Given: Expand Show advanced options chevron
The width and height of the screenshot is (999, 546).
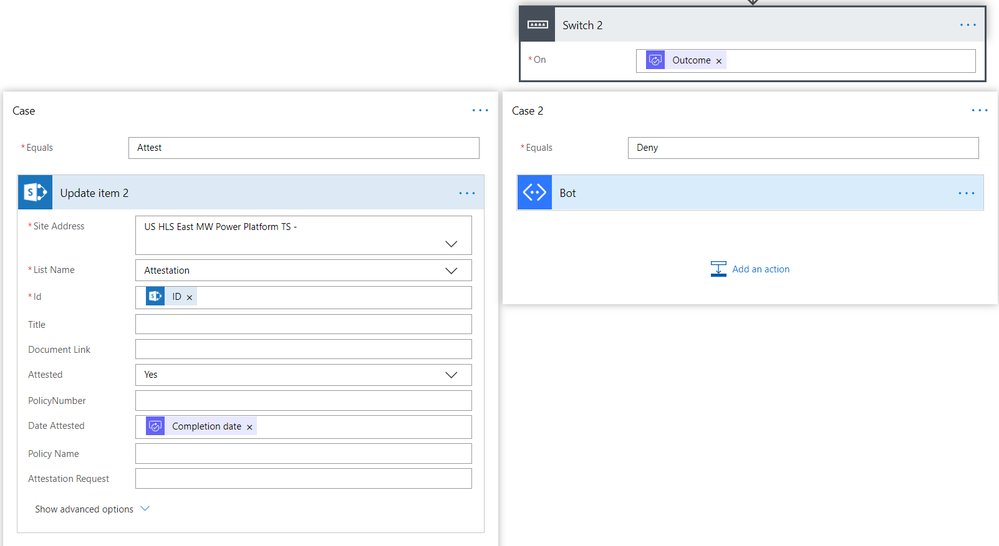Looking at the screenshot, I should pos(145,508).
